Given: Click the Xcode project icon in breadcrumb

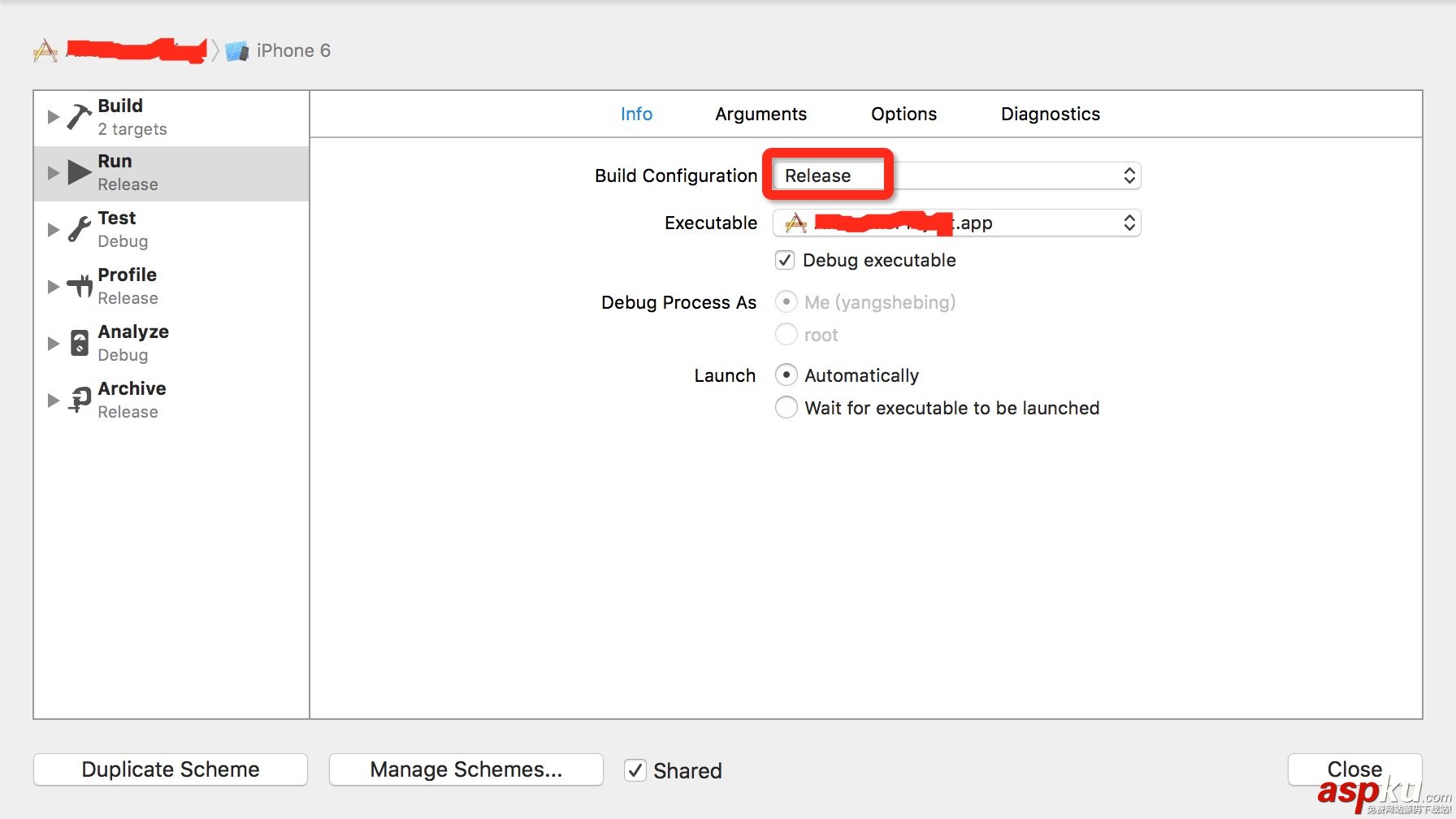Looking at the screenshot, I should pos(45,51).
